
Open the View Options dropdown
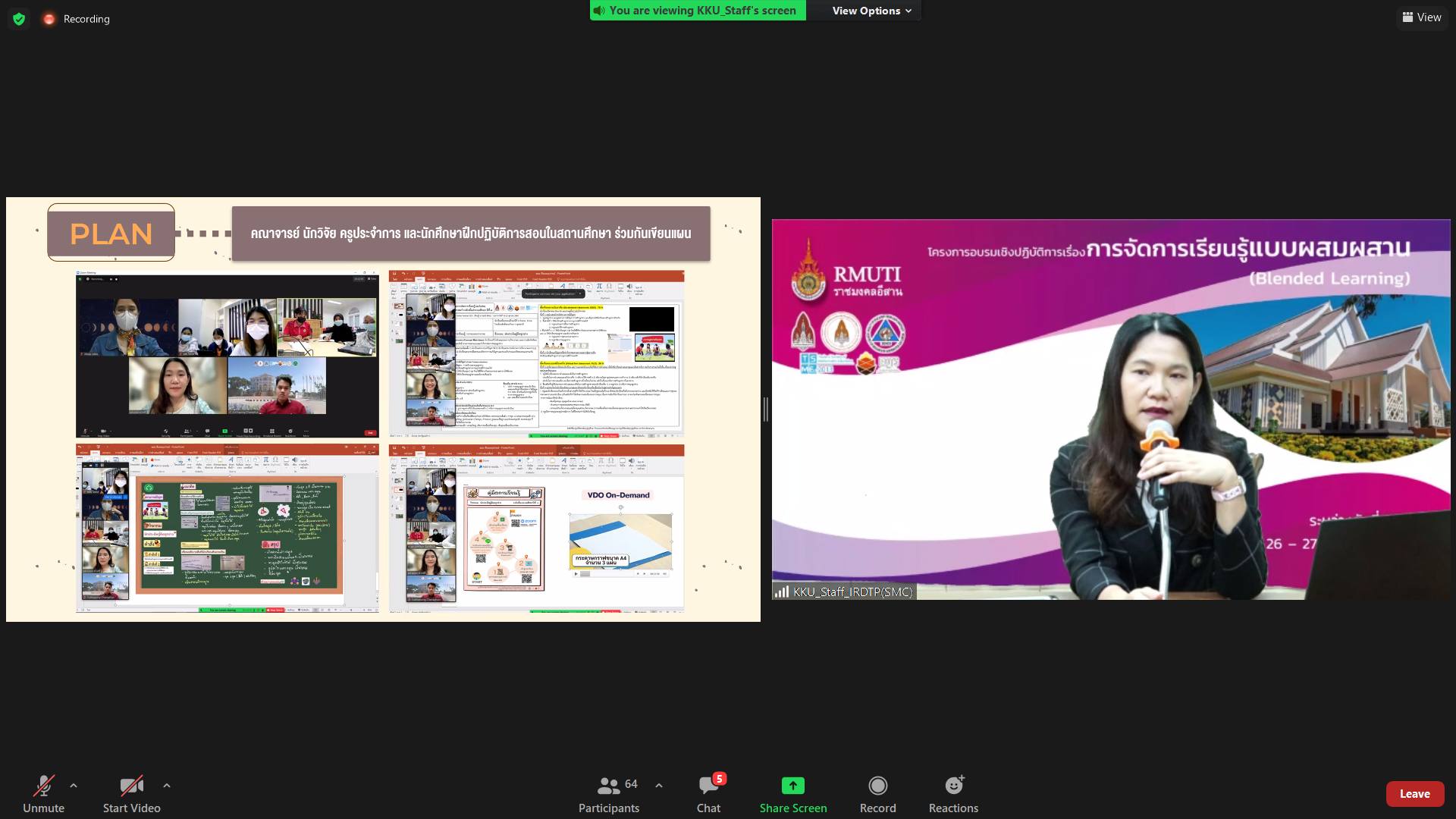pyautogui.click(x=871, y=11)
